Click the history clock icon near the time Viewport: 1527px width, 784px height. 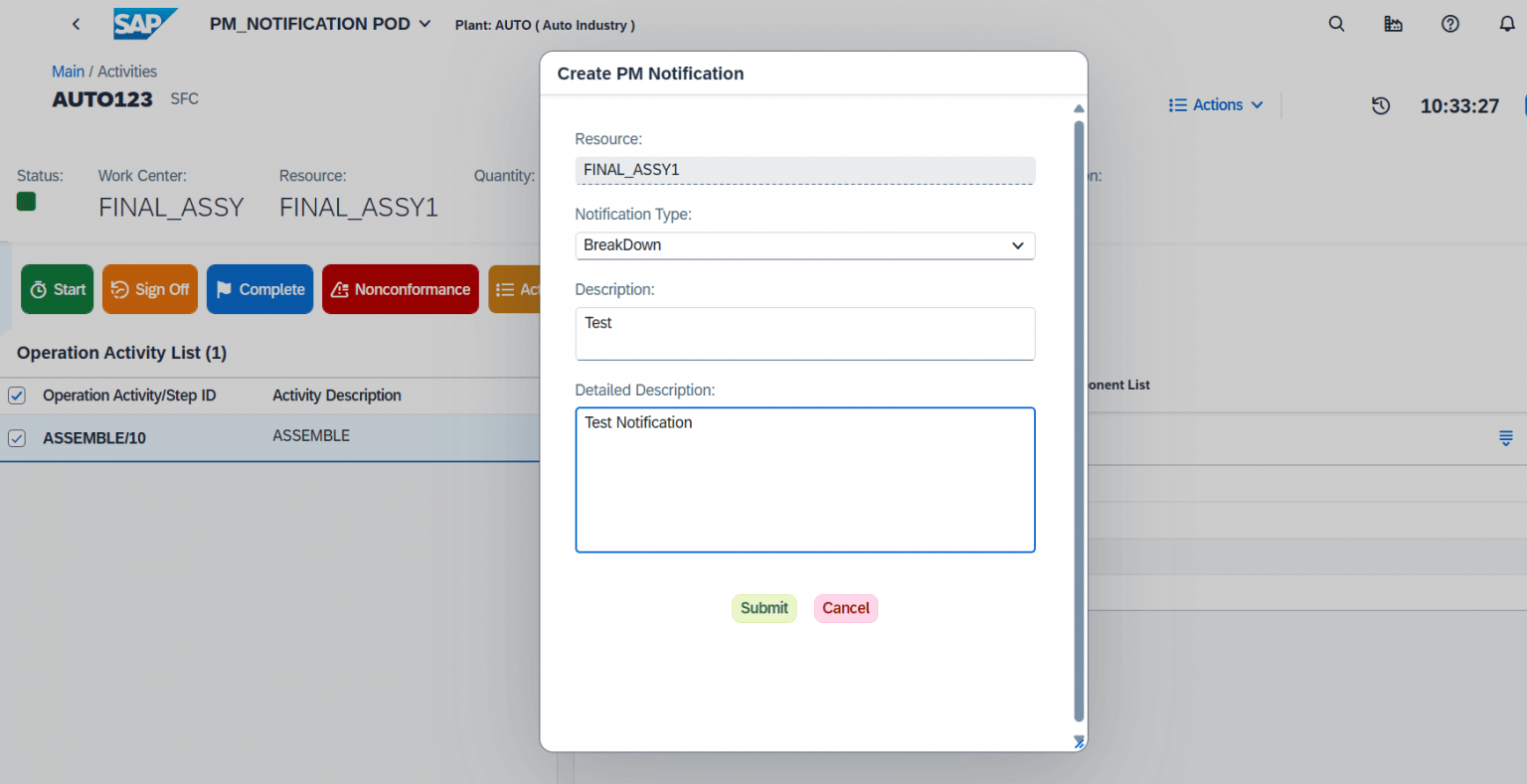(1381, 105)
